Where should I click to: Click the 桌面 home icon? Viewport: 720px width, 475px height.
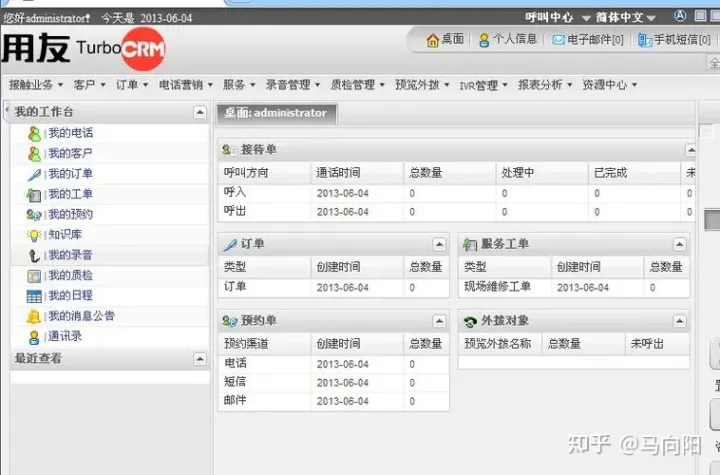[433, 40]
